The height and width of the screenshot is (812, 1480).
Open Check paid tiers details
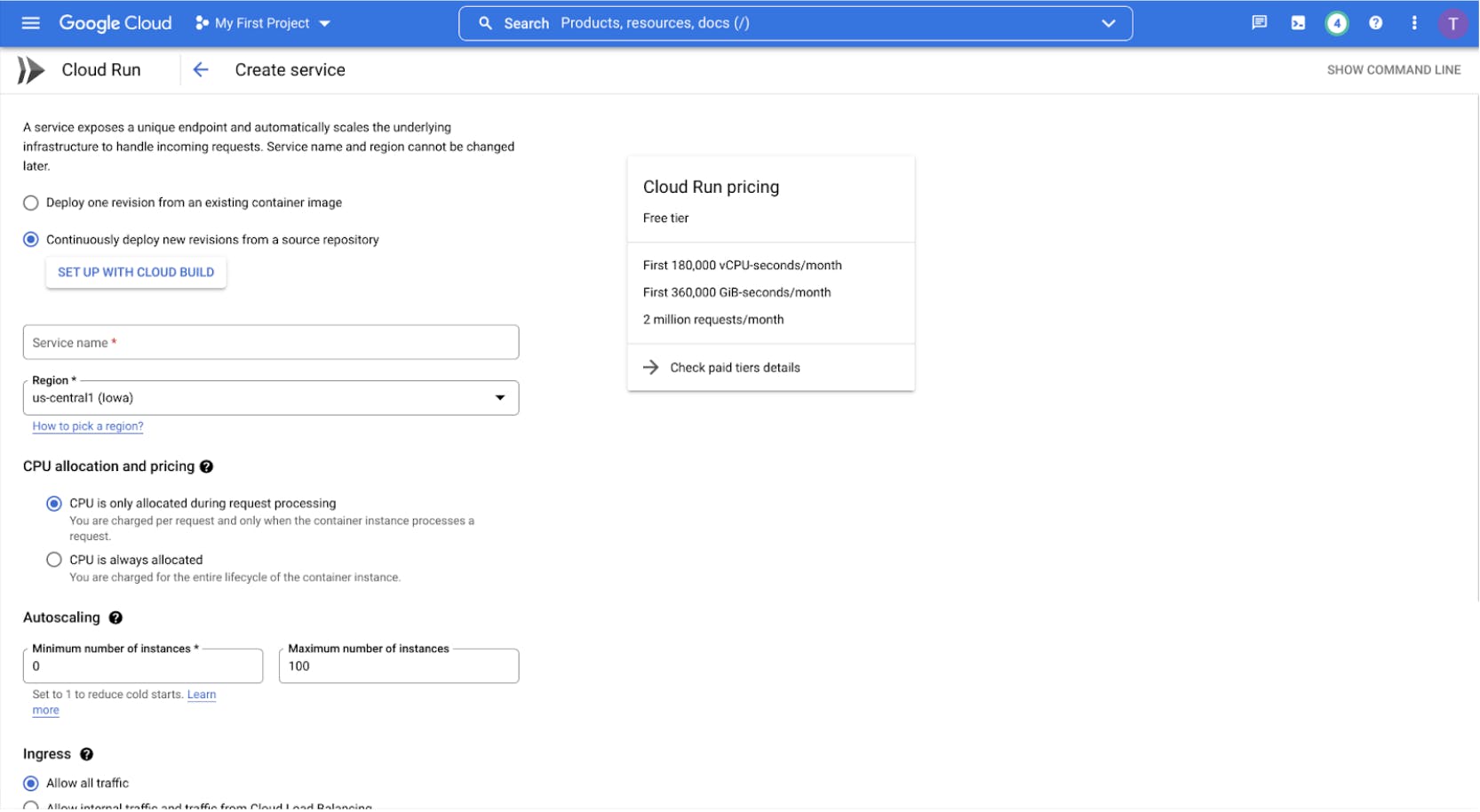coord(736,367)
